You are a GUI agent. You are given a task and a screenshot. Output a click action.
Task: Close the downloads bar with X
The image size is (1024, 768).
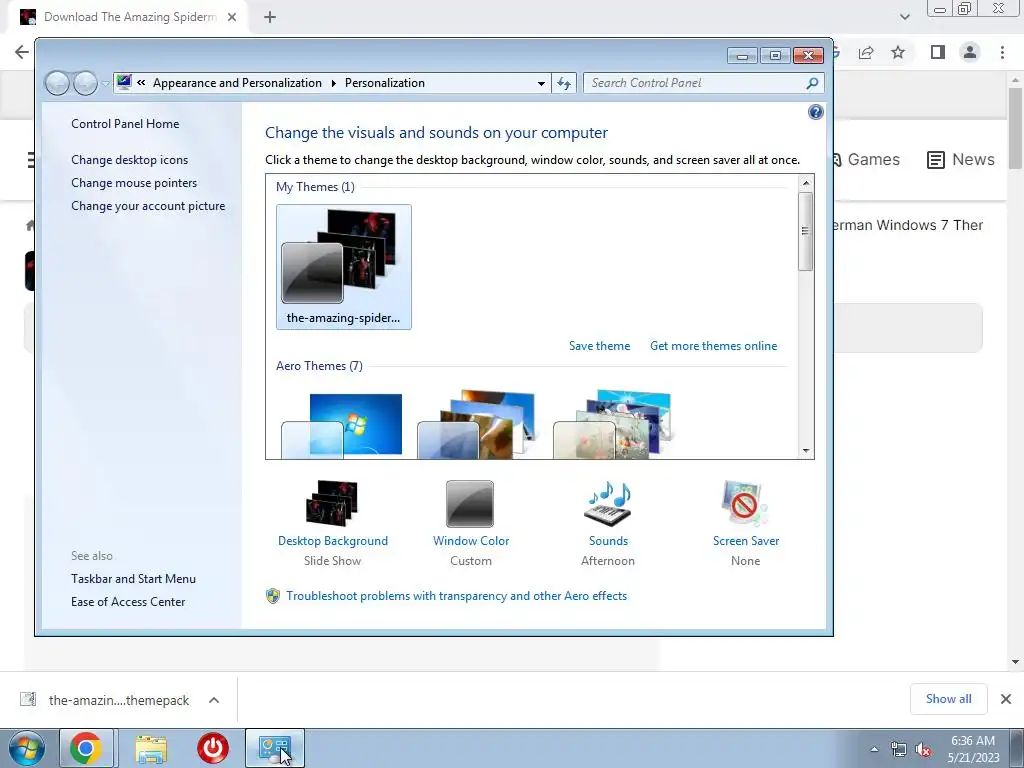point(1006,699)
